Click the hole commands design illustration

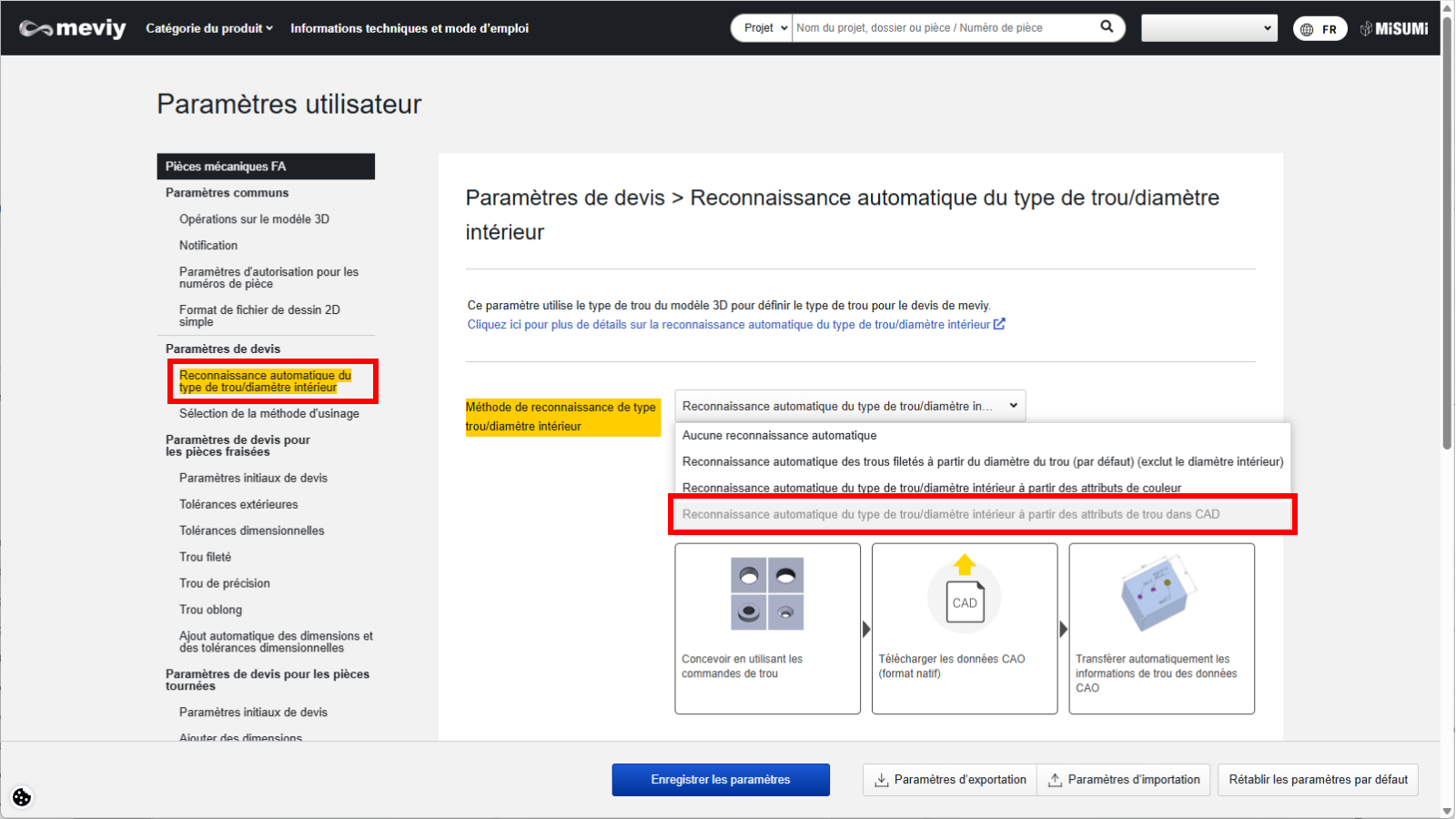tap(767, 593)
